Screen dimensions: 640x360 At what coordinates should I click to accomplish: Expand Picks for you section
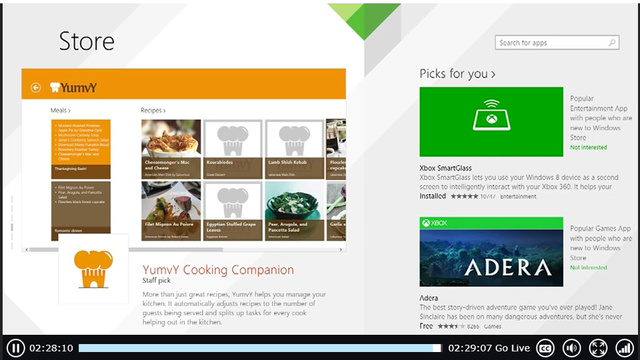(457, 74)
